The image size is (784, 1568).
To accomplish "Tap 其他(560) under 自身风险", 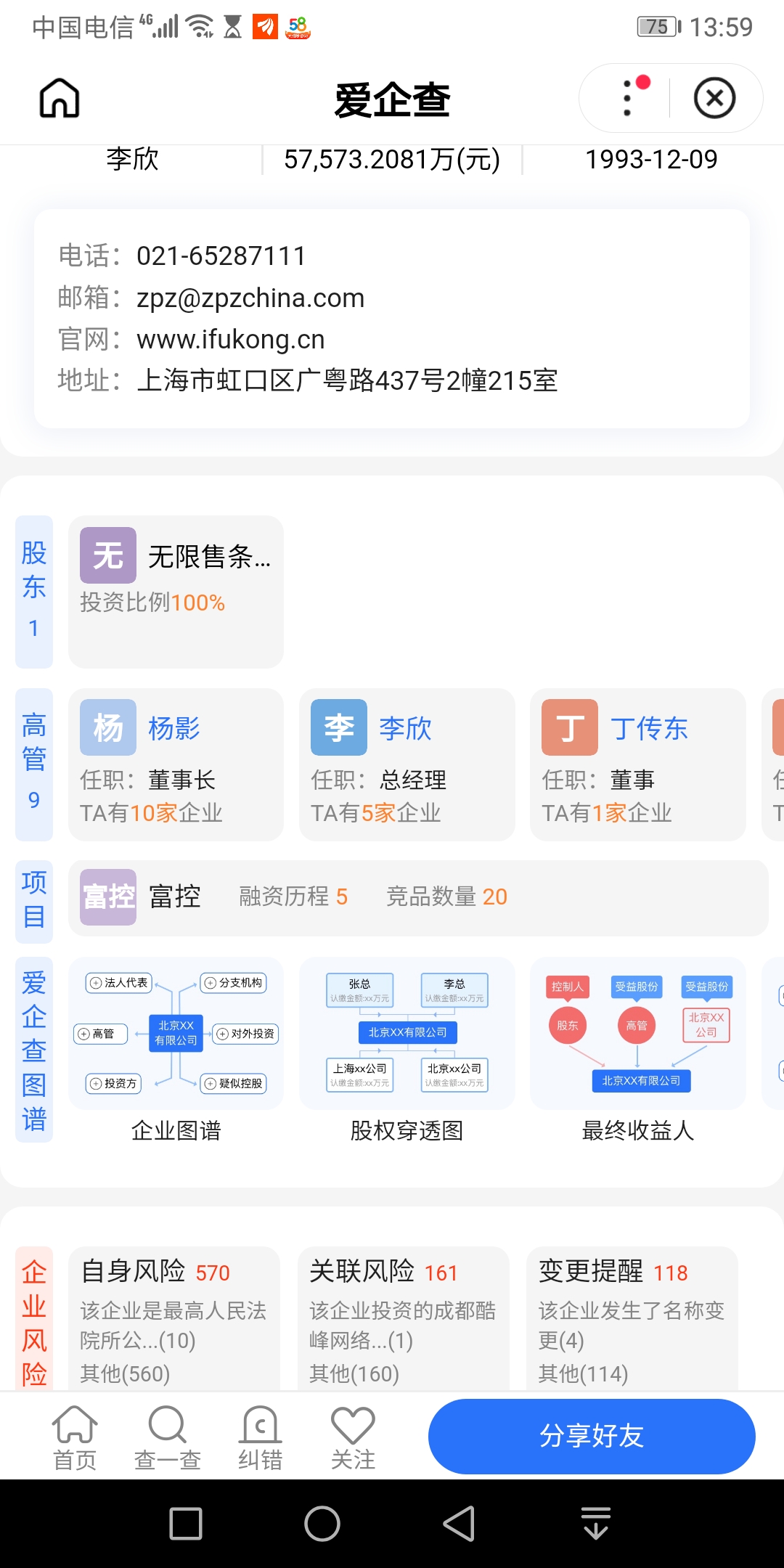I will pos(125,1373).
